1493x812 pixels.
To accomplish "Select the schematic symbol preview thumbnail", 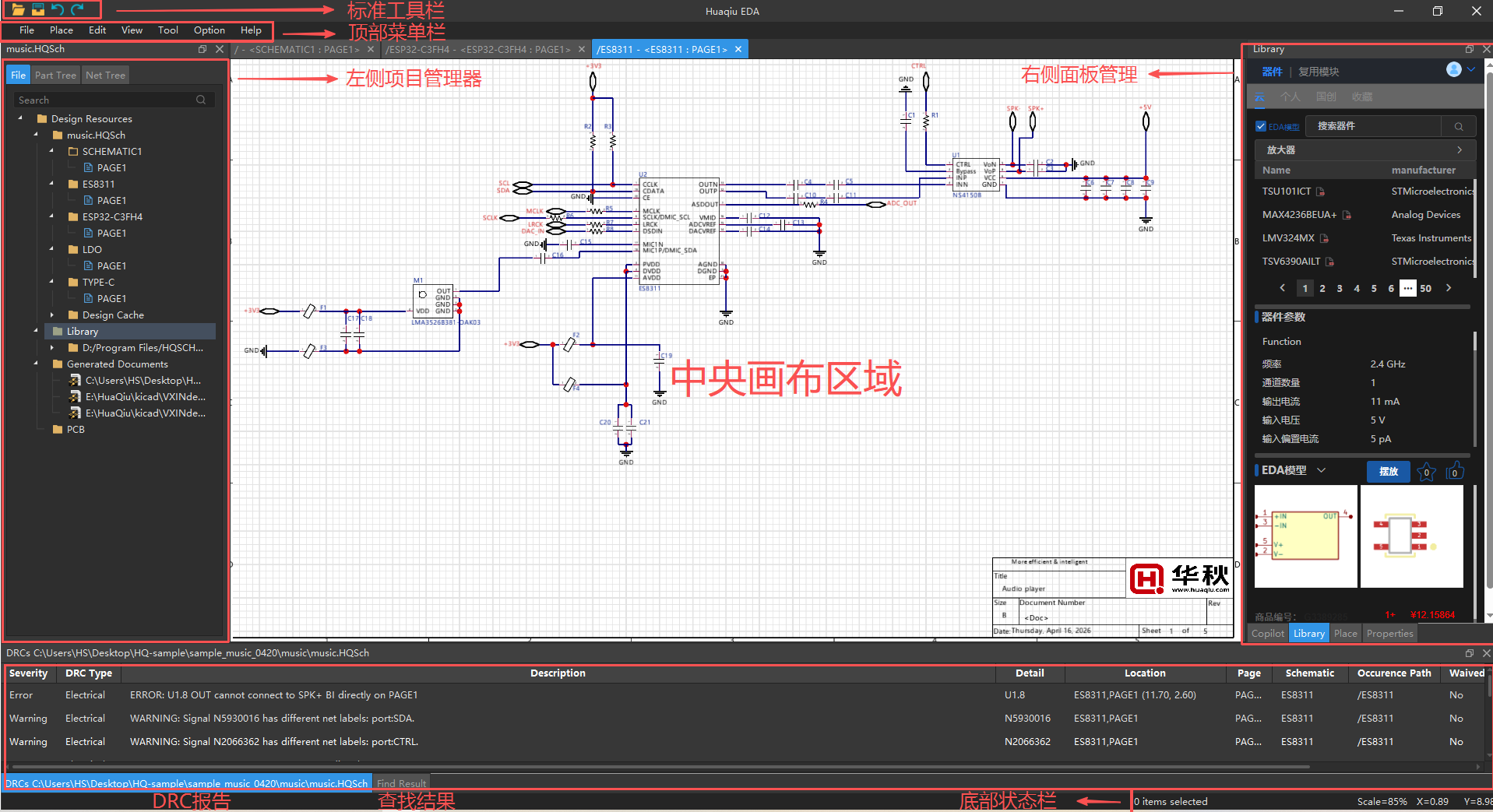I will 1305,536.
